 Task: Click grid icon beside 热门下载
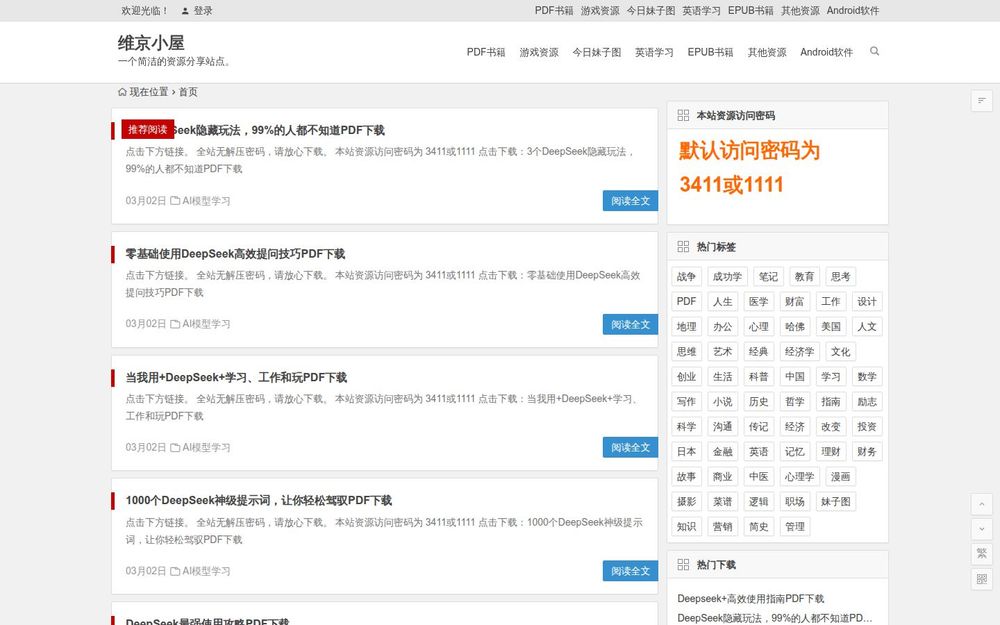683,564
